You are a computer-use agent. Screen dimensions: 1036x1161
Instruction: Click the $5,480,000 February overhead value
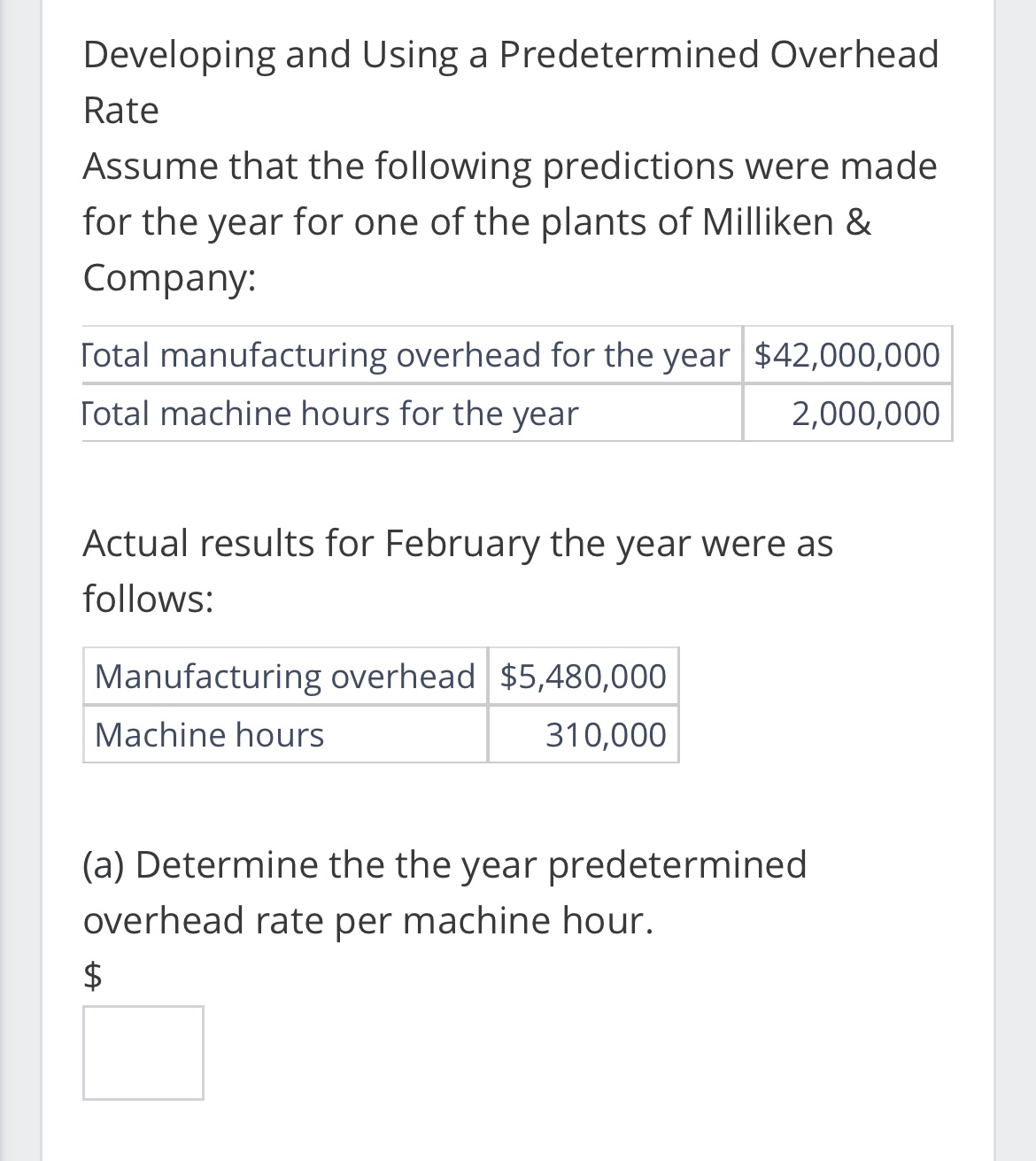tap(583, 676)
